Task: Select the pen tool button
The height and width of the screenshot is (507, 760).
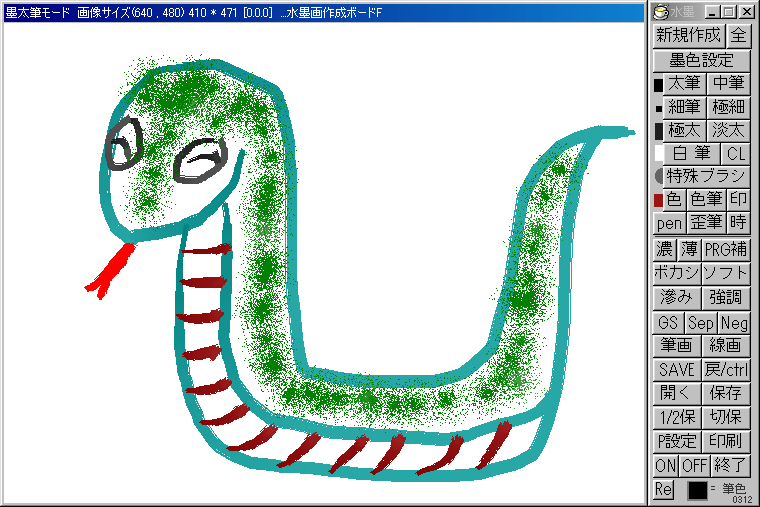Action: (x=669, y=223)
